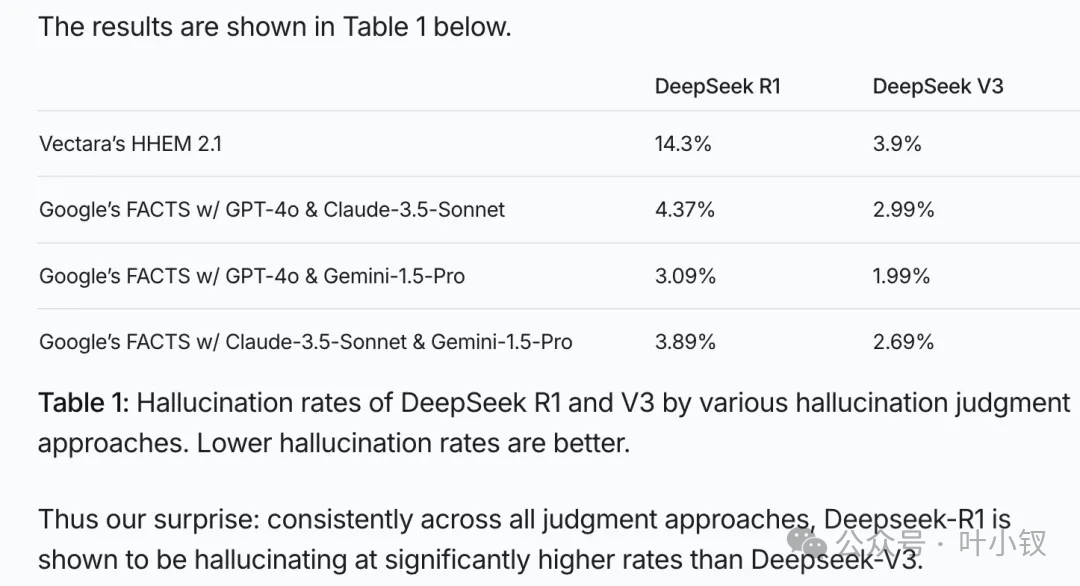This screenshot has width=1080, height=586.
Task: Click 'Lower hallucination rates are better' text
Action: click(413, 443)
